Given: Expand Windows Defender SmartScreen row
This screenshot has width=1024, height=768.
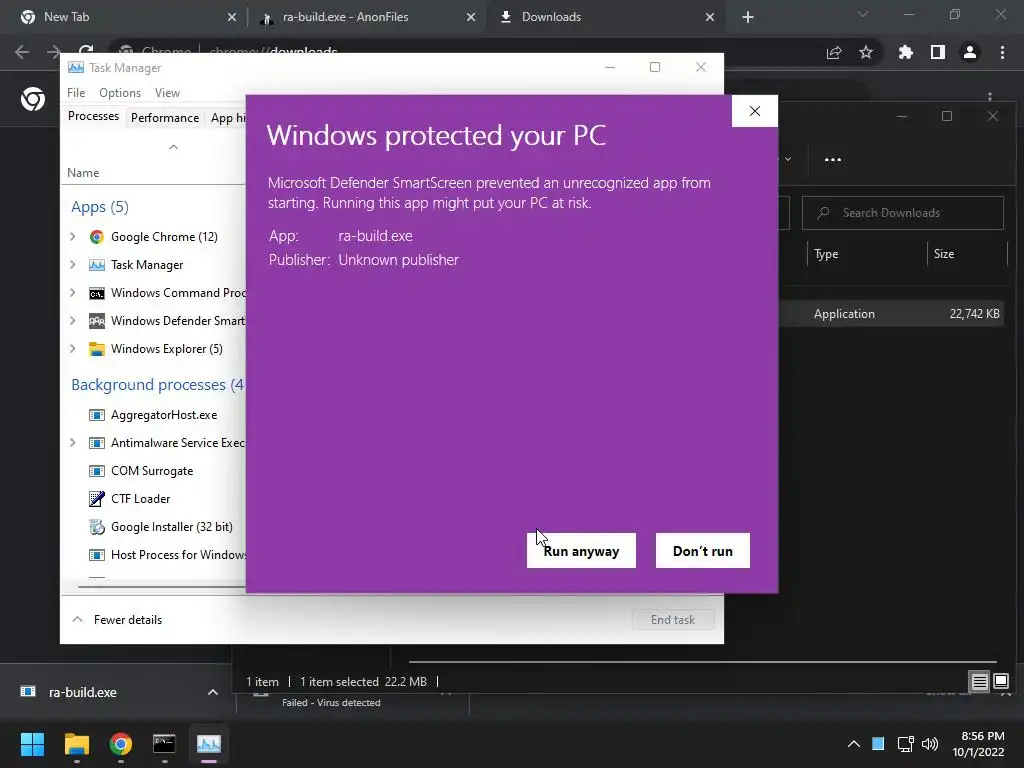Looking at the screenshot, I should tap(73, 321).
